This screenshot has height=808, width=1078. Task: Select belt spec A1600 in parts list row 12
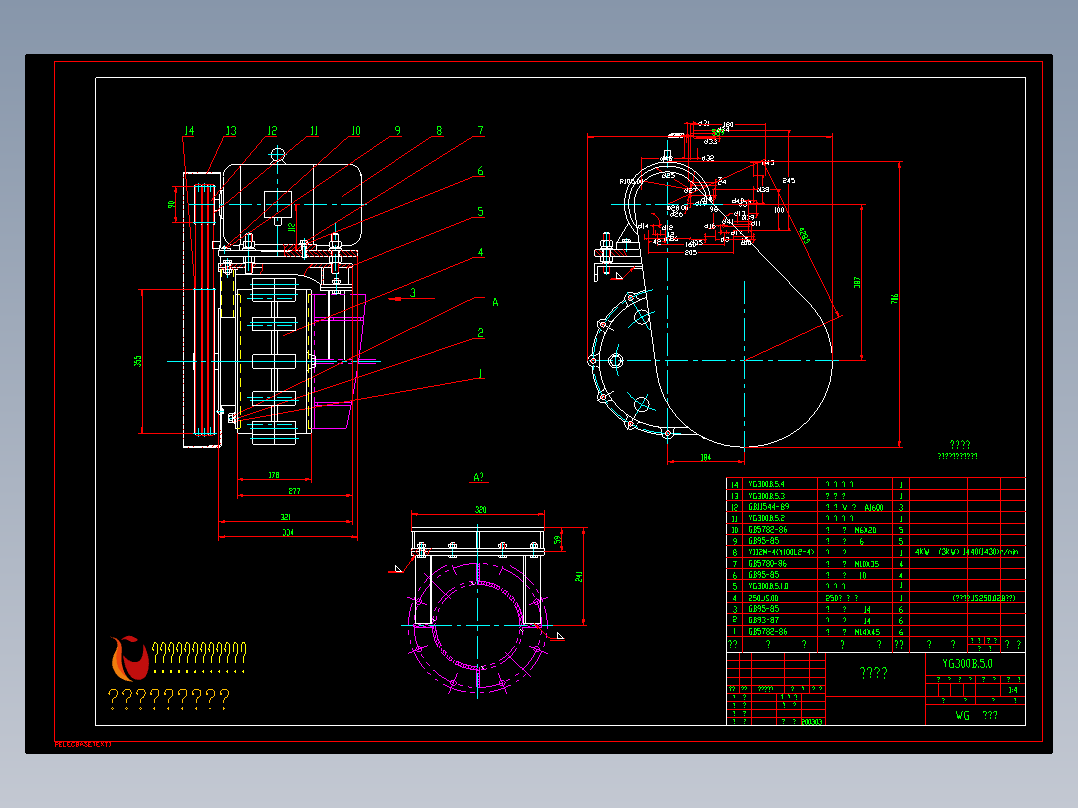[873, 507]
